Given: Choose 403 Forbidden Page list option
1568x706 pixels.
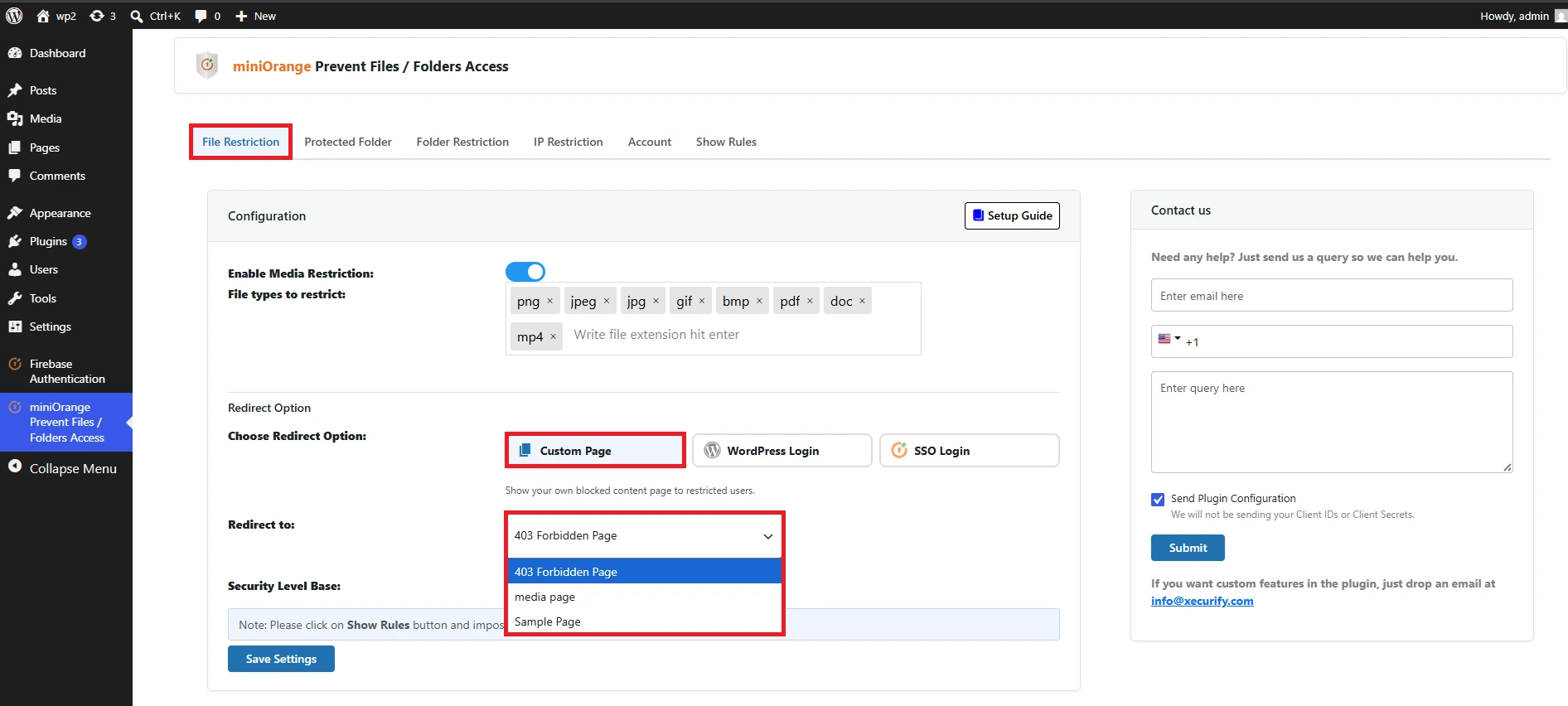Looking at the screenshot, I should point(644,572).
